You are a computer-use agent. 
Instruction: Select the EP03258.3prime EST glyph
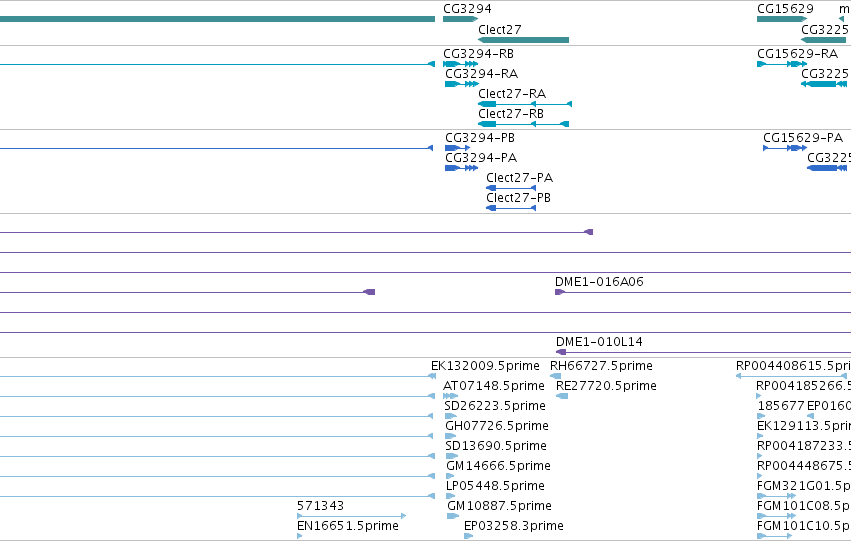(x=468, y=536)
